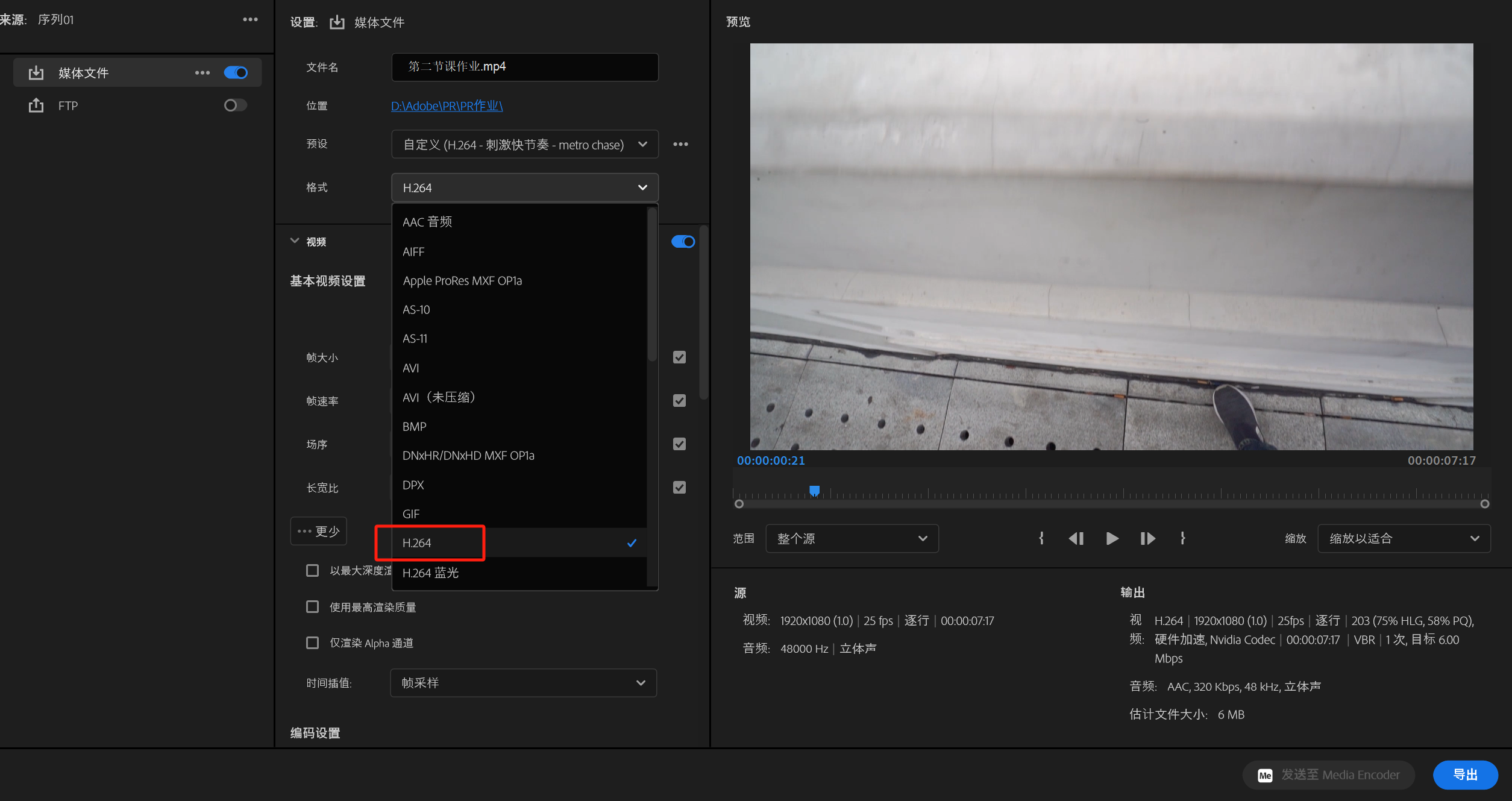Set in point with left bracket icon
1512x801 pixels.
click(x=1041, y=538)
